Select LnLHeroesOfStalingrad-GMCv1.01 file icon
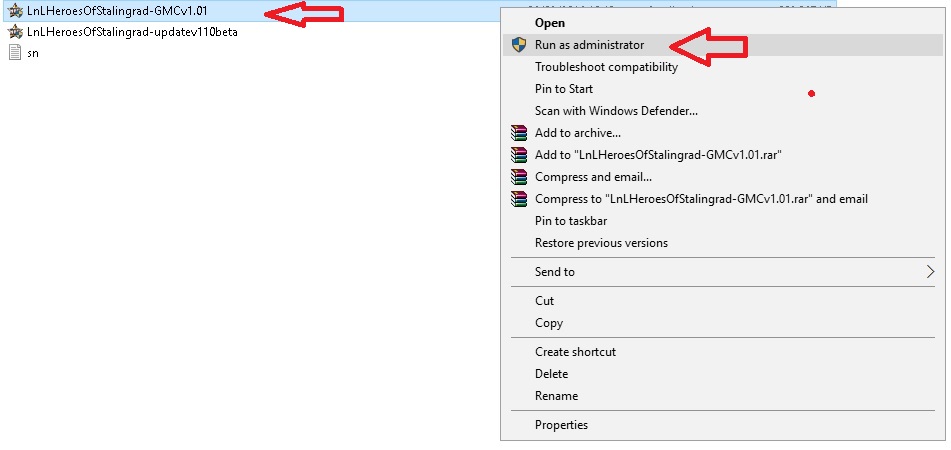 click(x=16, y=11)
